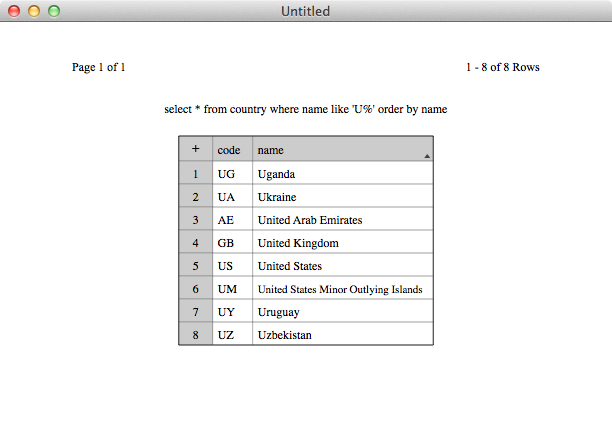Sort by the code column header

[x=233, y=149]
